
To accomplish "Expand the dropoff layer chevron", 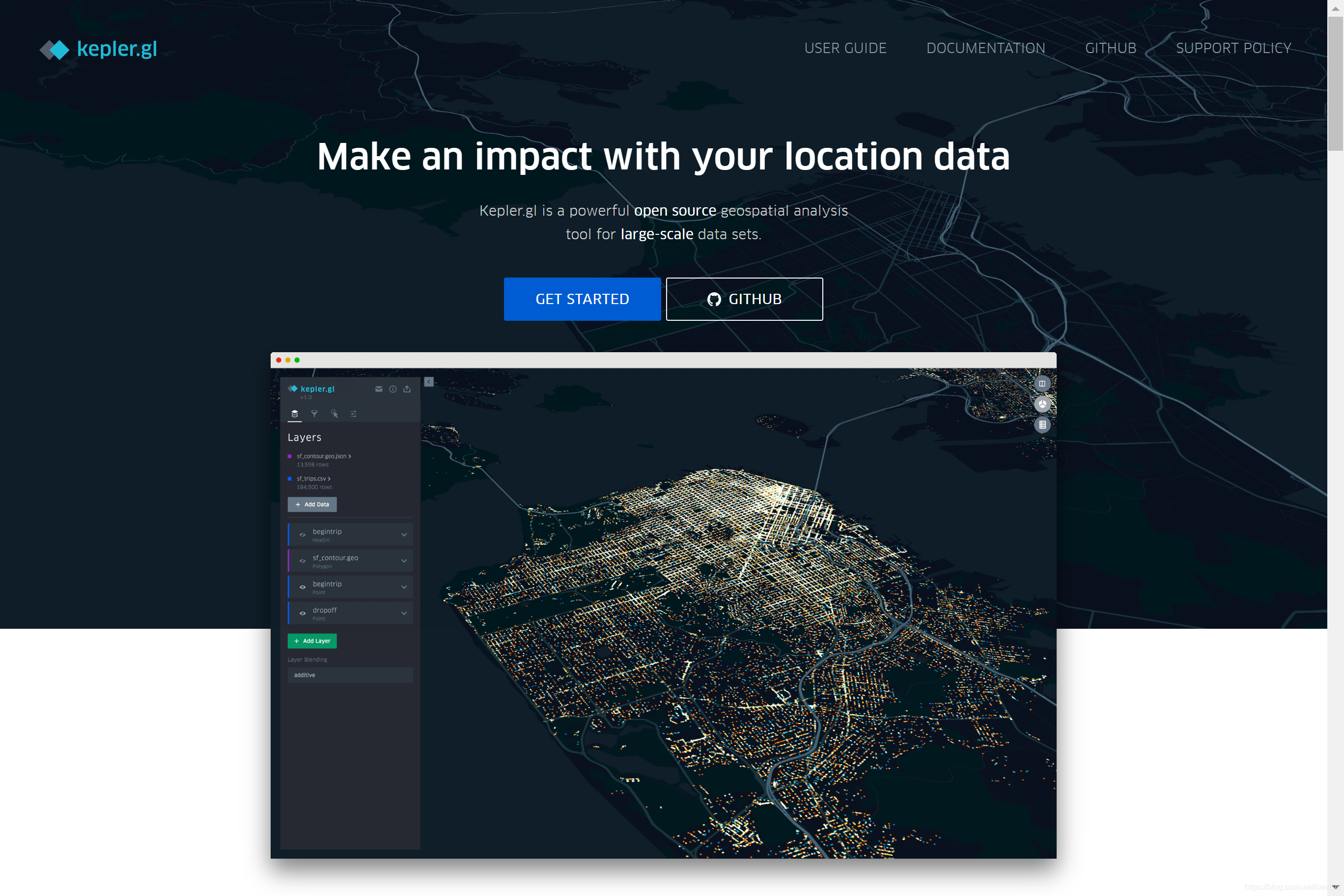I will (x=404, y=614).
